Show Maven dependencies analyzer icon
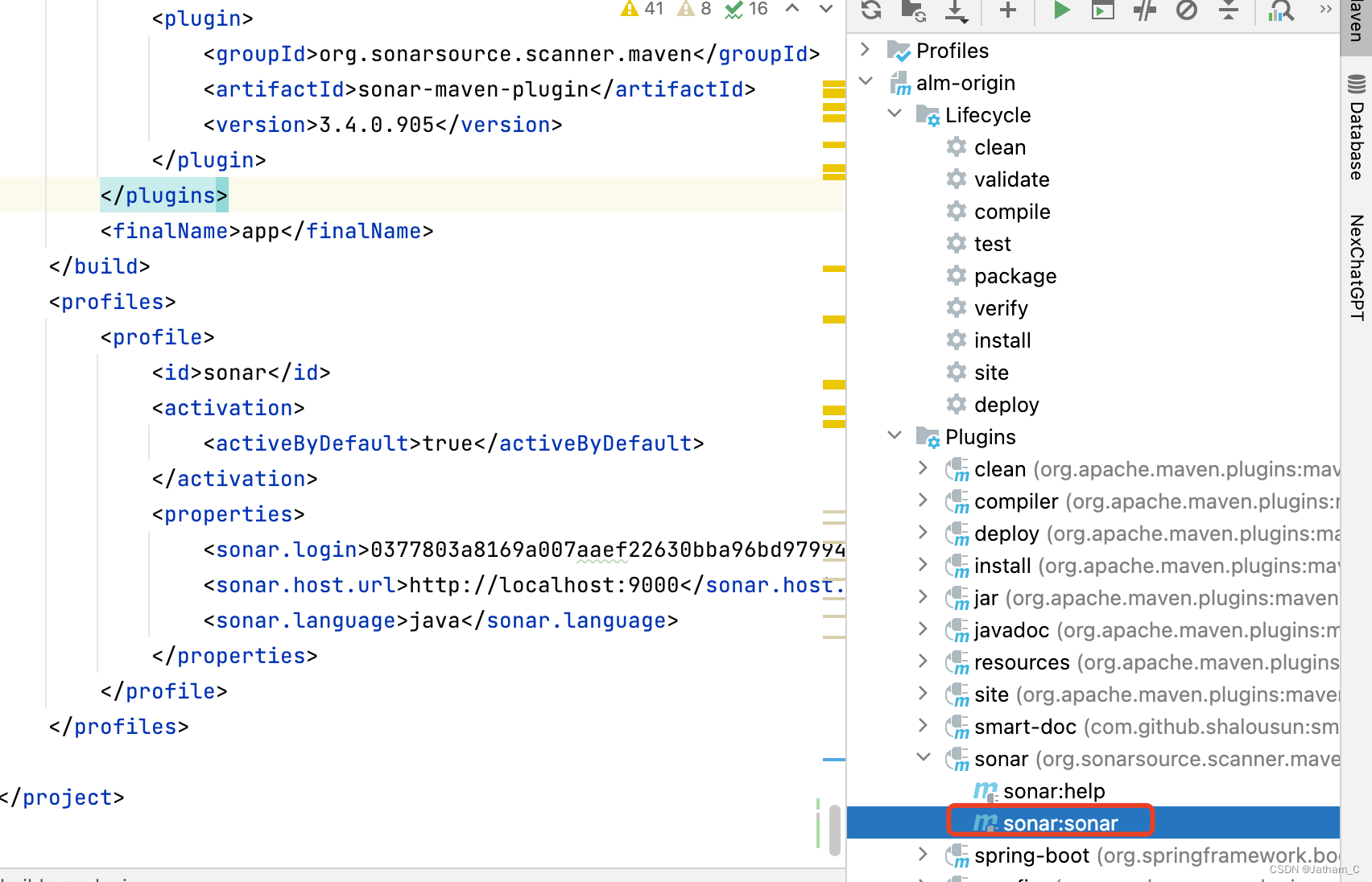Image resolution: width=1372 pixels, height=882 pixels. click(x=1281, y=10)
